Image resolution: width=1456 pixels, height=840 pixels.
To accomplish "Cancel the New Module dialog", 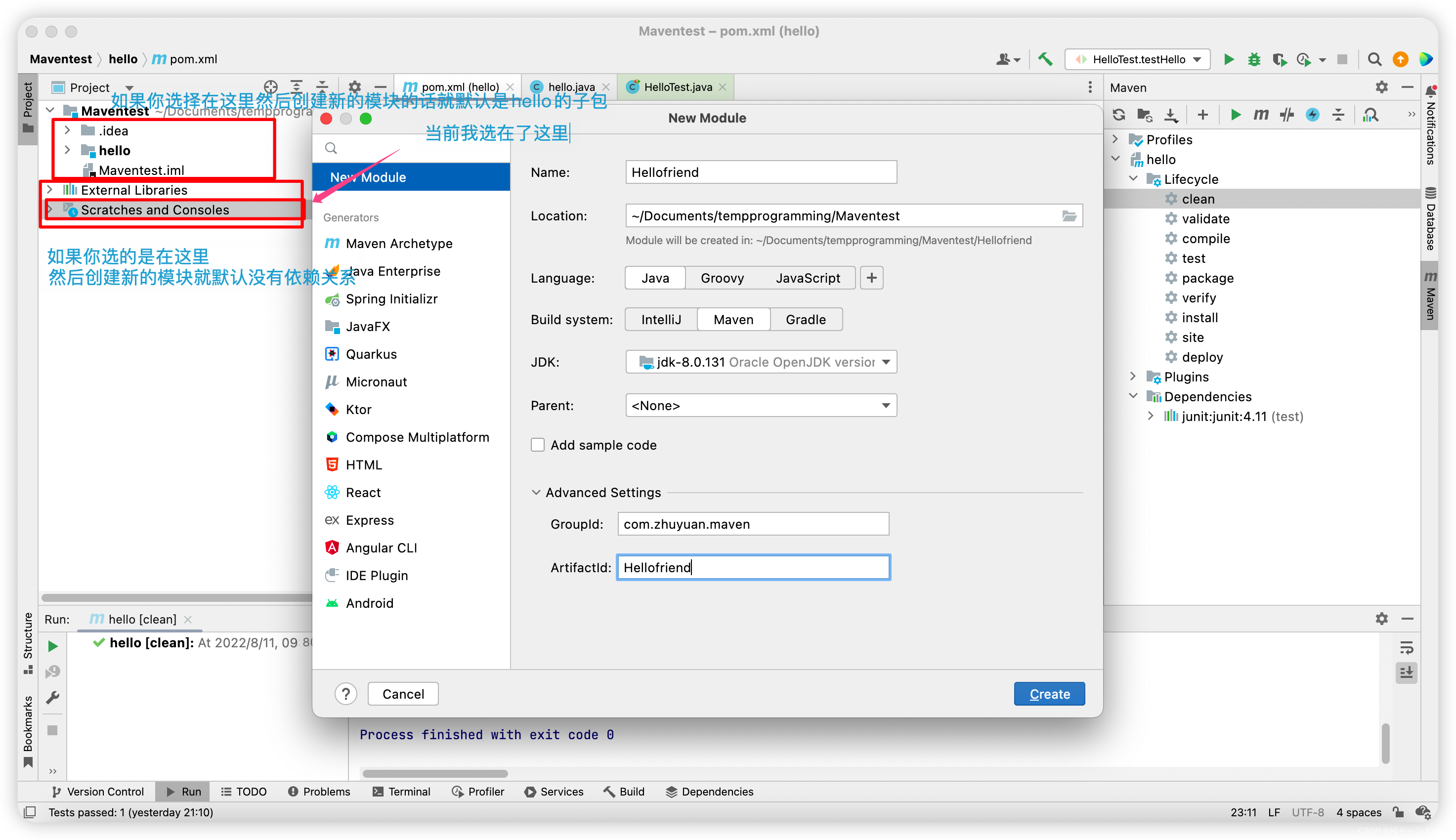I will (403, 693).
